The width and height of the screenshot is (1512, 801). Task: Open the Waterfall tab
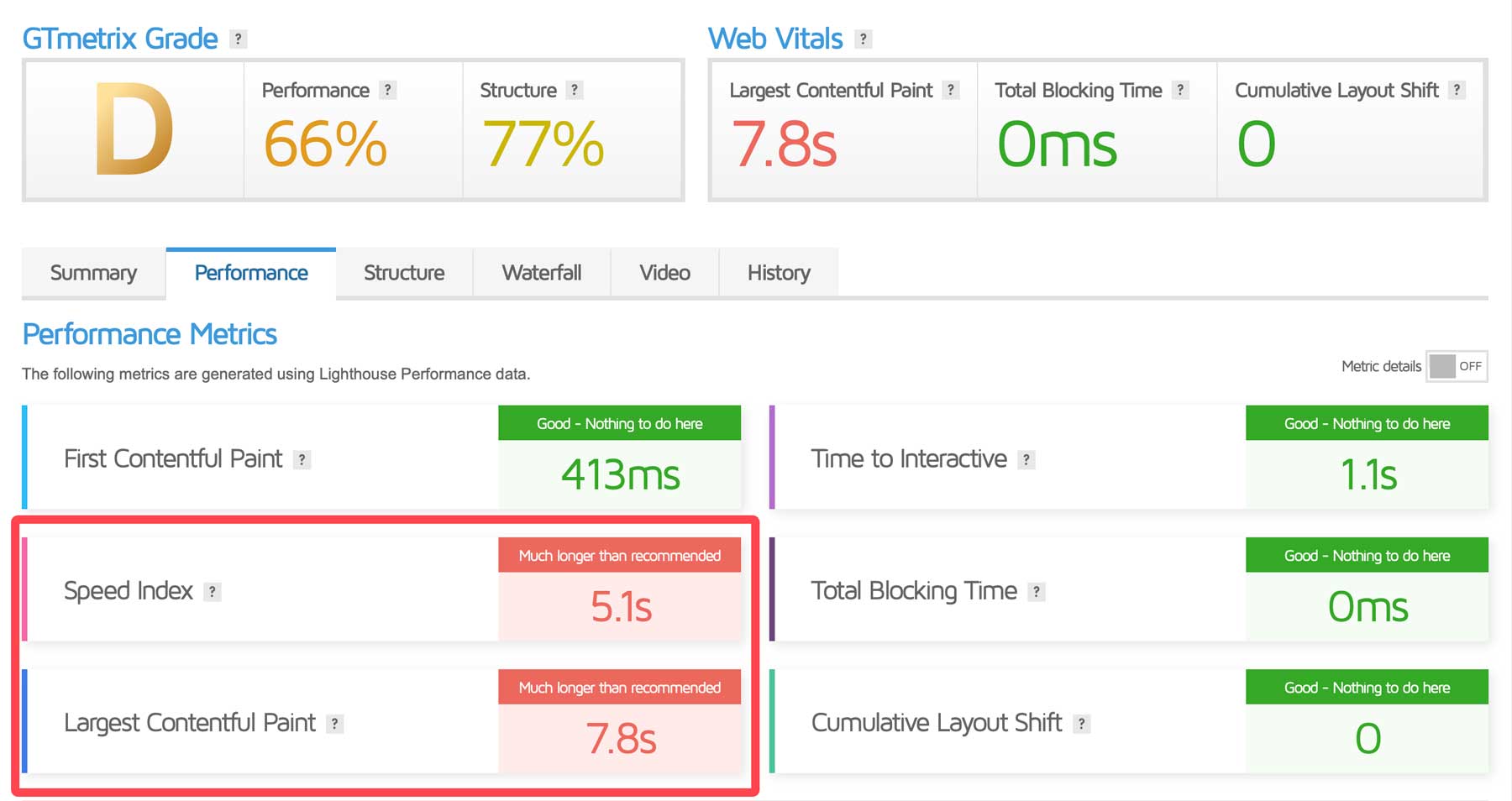tap(542, 272)
